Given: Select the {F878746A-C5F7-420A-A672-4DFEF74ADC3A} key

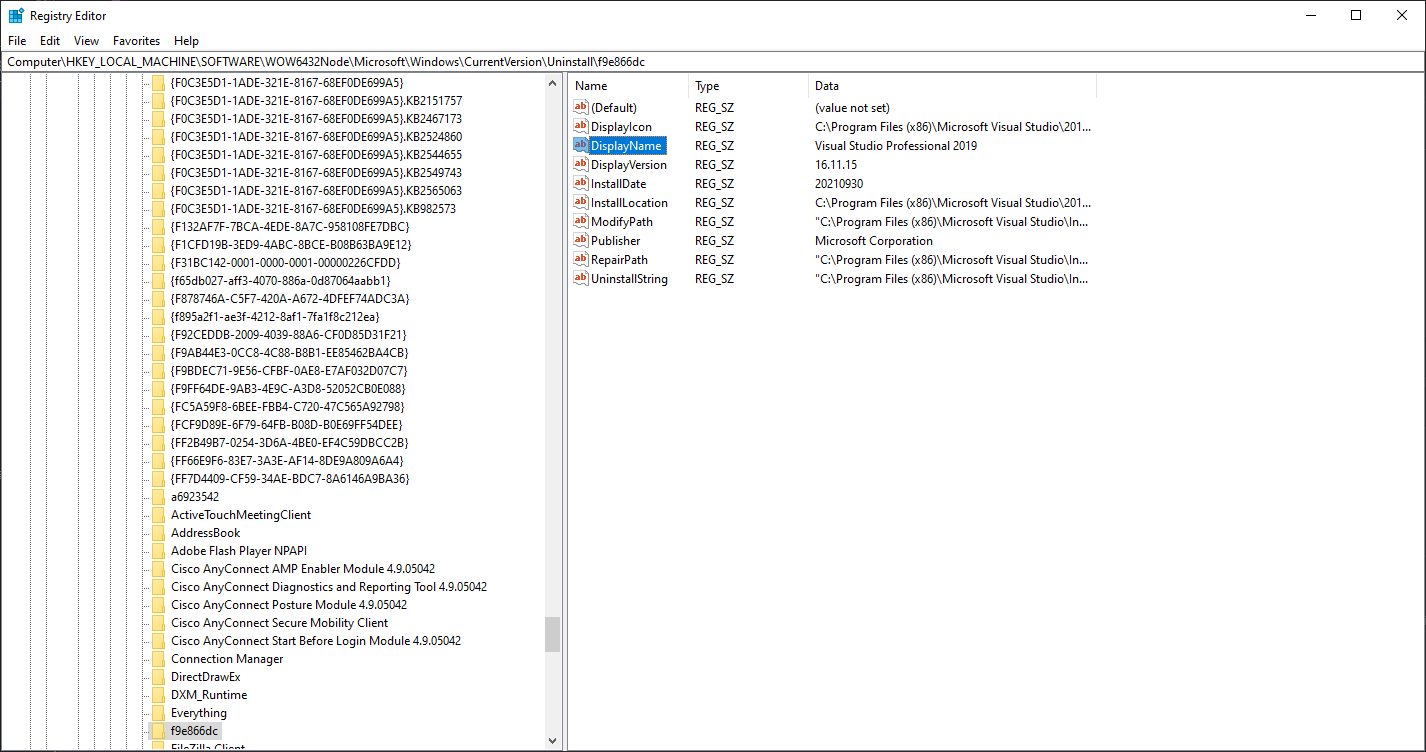Looking at the screenshot, I should coord(290,299).
